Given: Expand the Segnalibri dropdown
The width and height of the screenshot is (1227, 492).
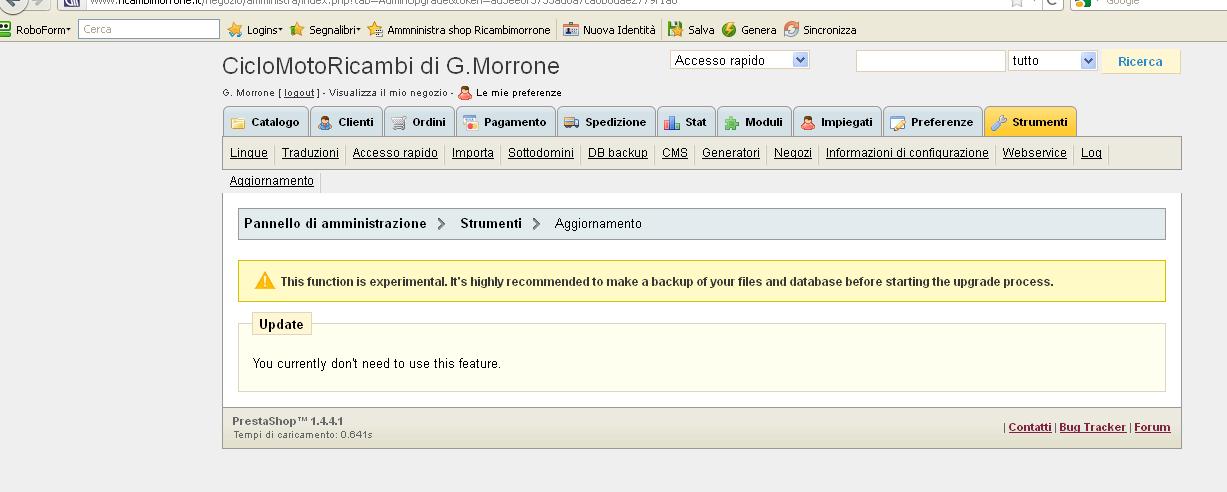Looking at the screenshot, I should click(x=325, y=30).
